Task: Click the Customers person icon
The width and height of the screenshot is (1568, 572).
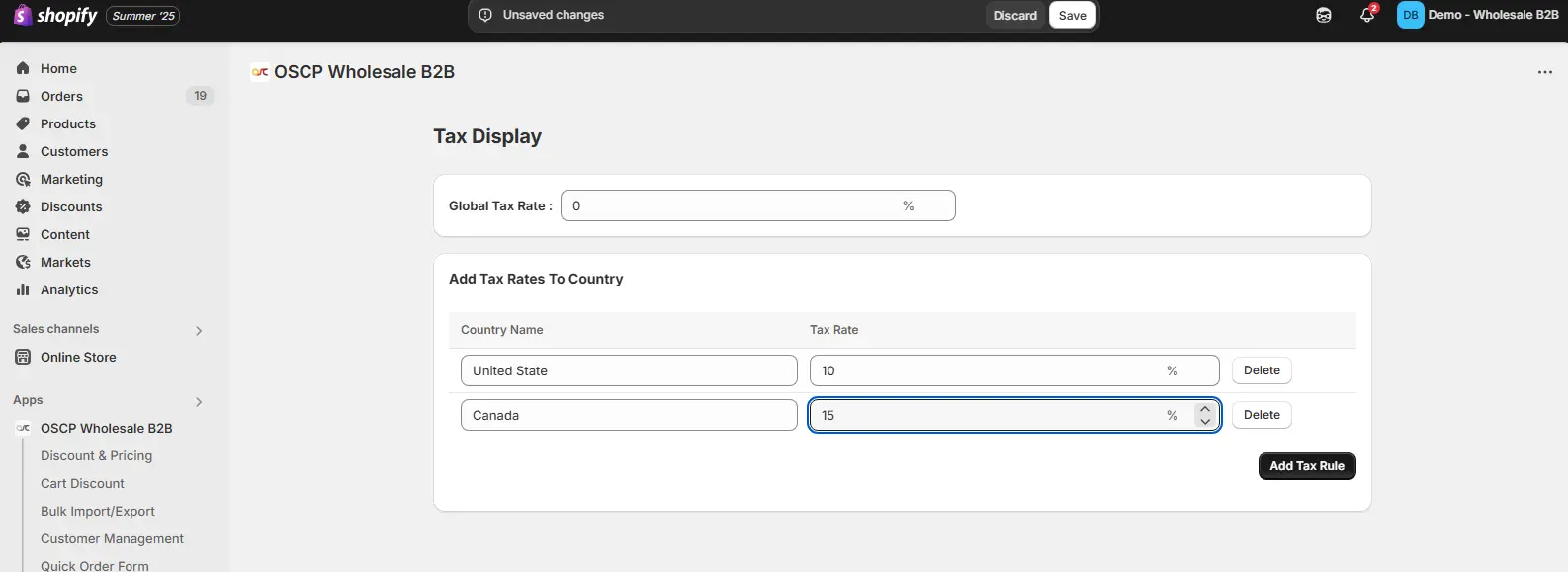Action: [x=23, y=151]
